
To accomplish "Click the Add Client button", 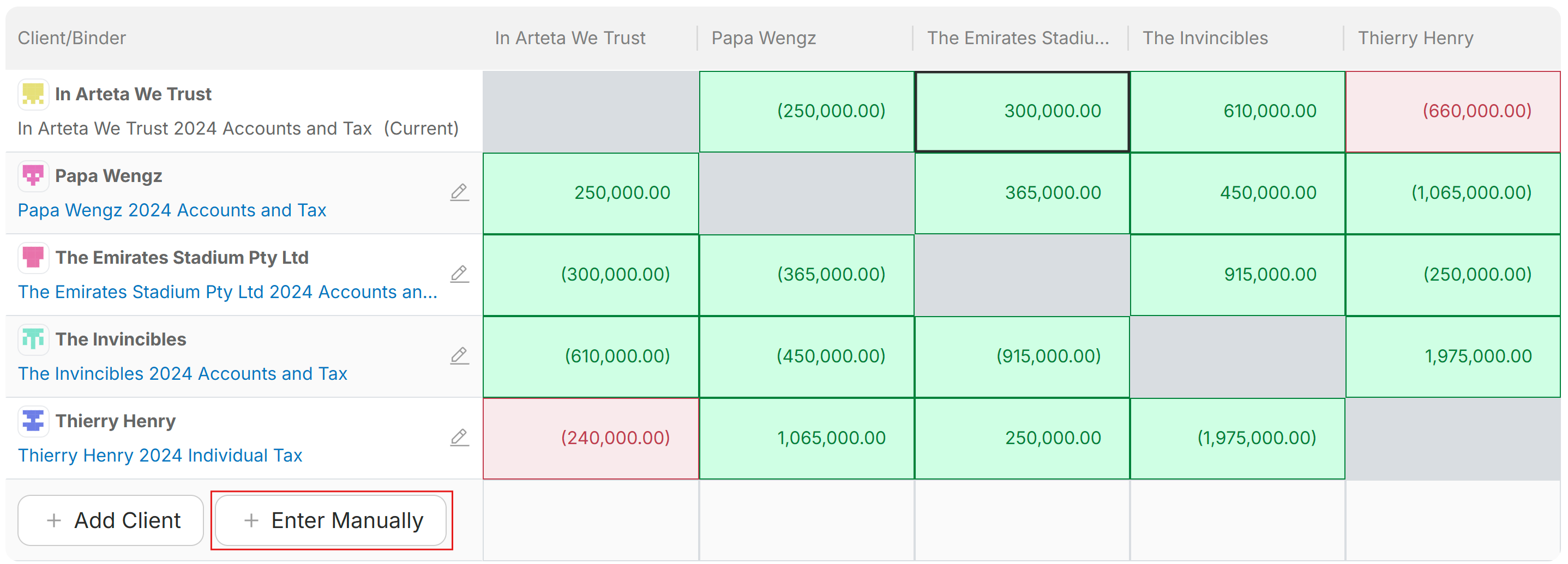I will pyautogui.click(x=111, y=520).
